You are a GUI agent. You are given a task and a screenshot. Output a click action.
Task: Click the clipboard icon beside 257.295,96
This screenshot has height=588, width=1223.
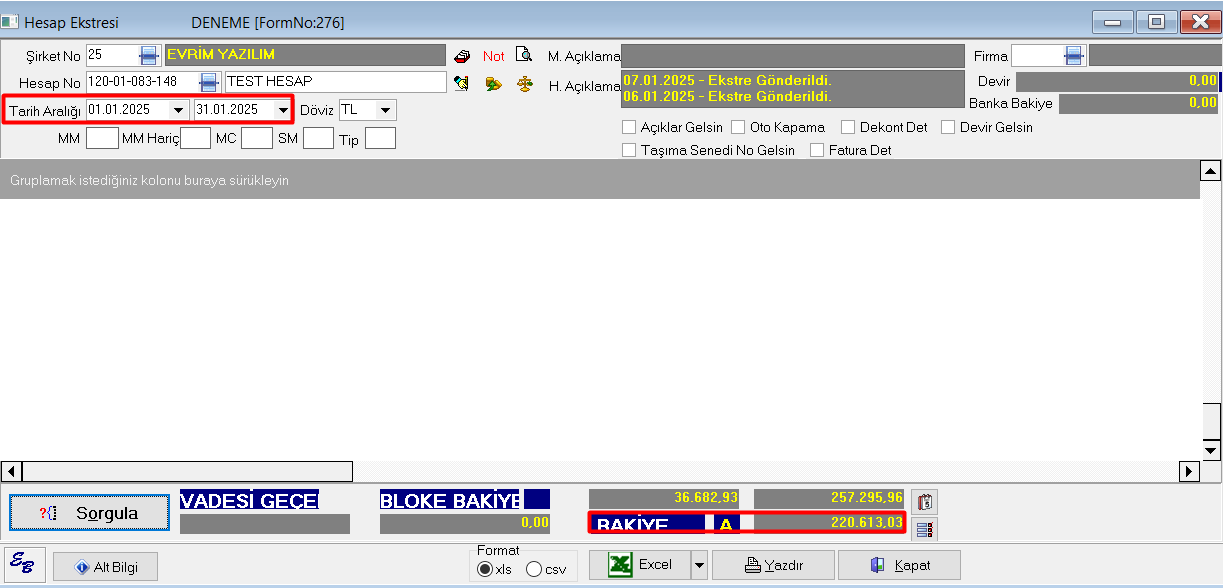[924, 500]
